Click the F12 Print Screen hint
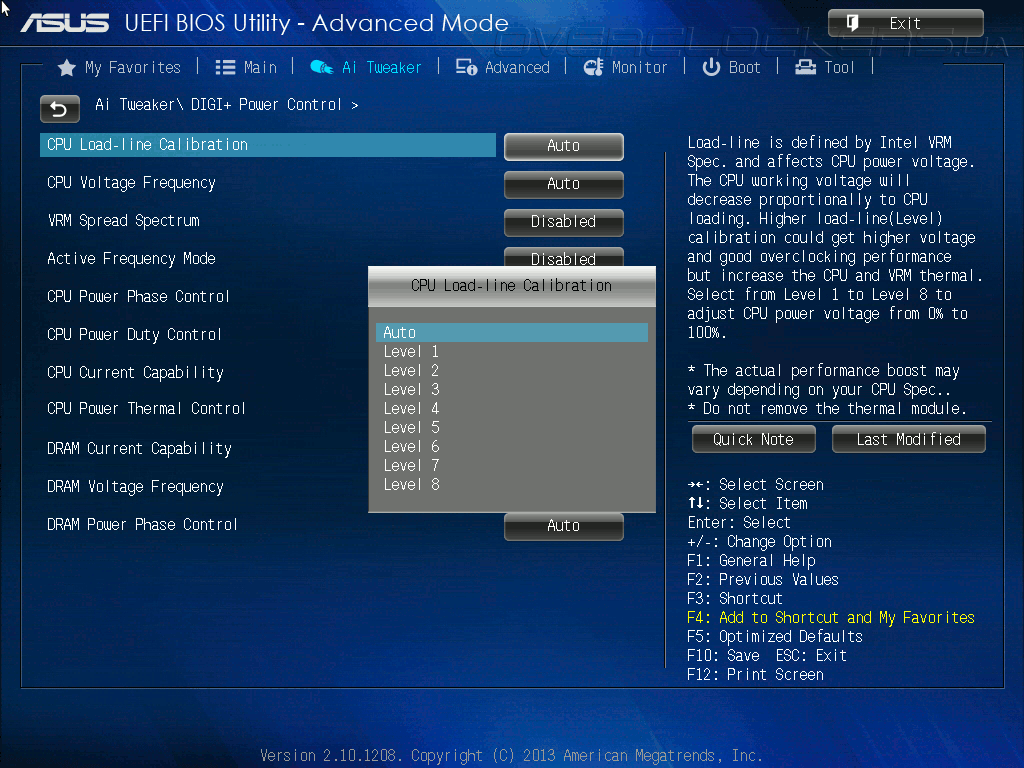Image resolution: width=1024 pixels, height=768 pixels. [756, 674]
